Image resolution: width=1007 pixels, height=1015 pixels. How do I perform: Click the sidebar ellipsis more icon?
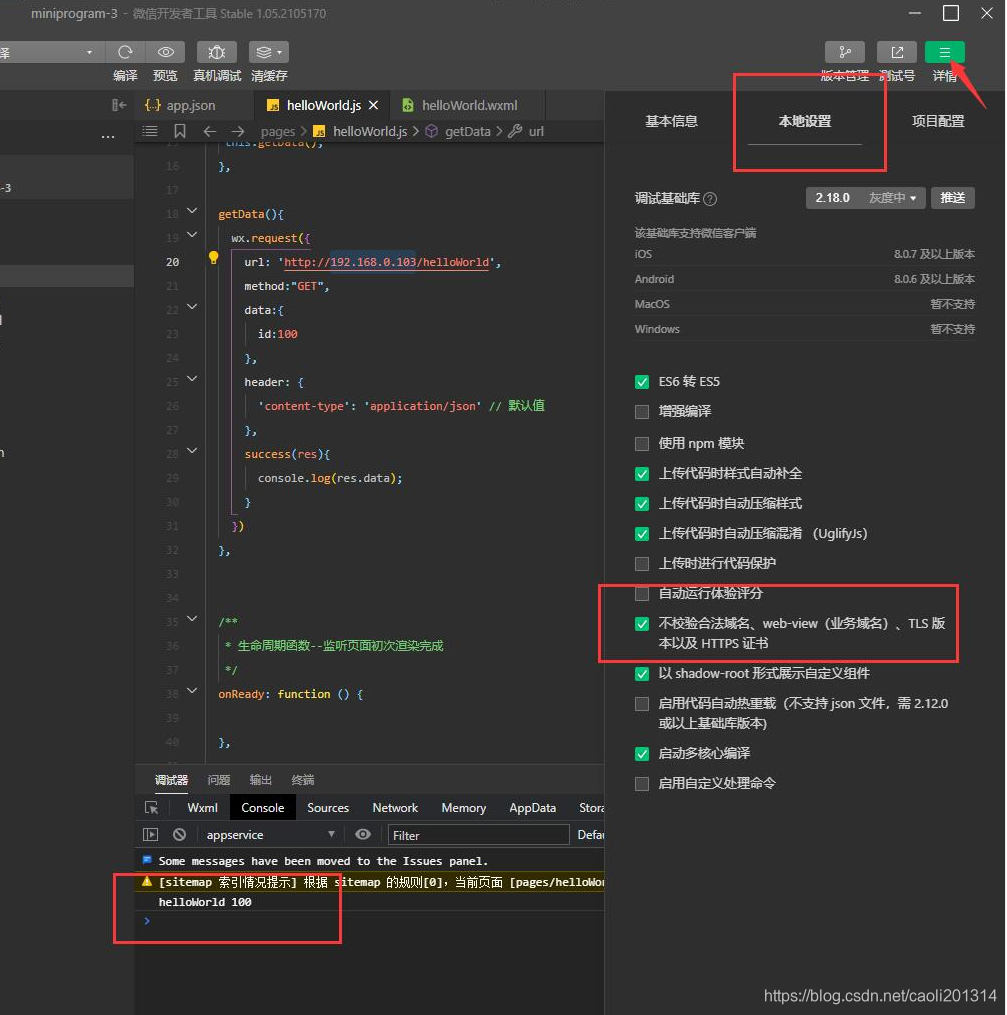point(108,137)
